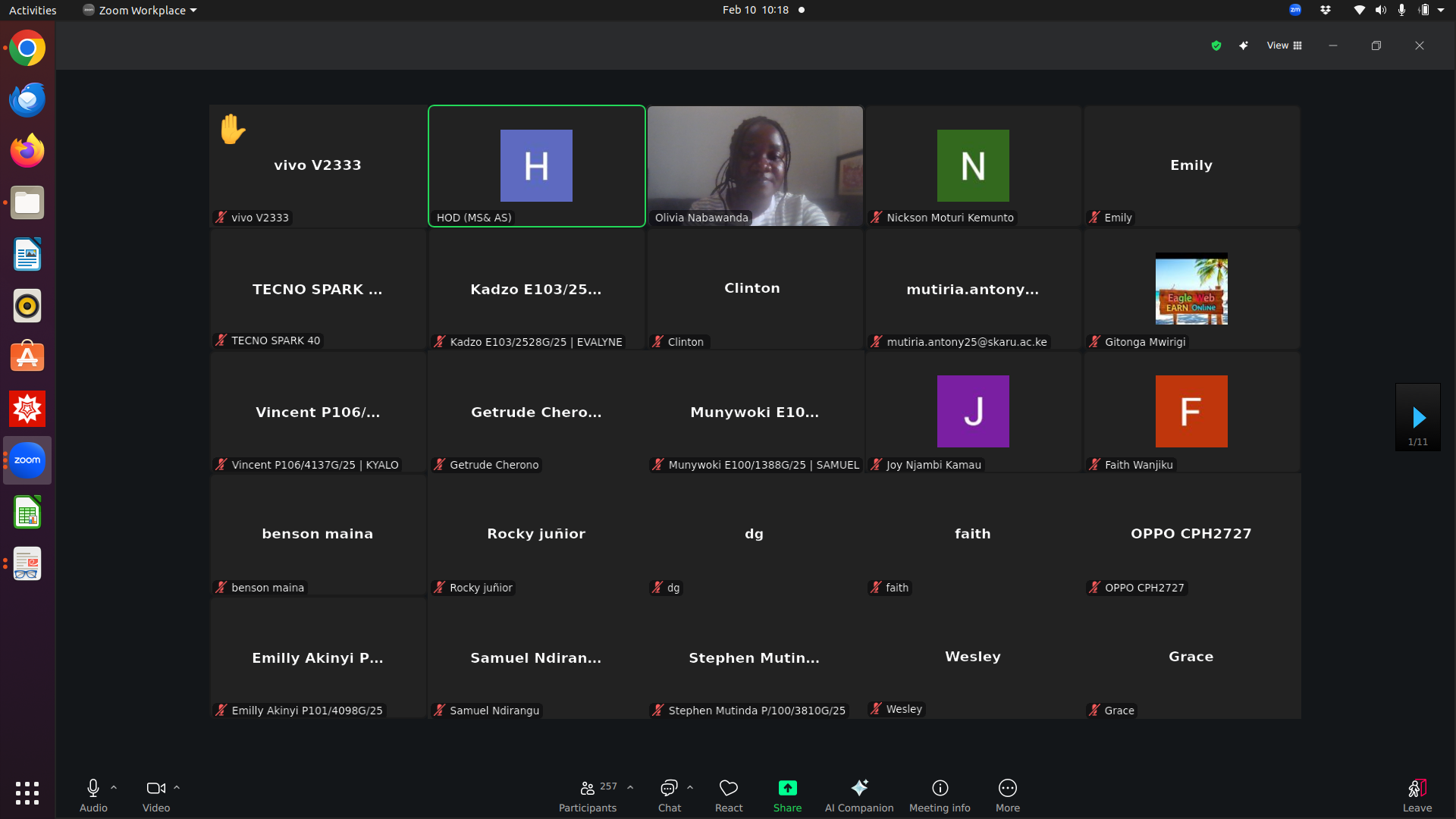
Task: Expand the Chat options caret
Action: 690,788
